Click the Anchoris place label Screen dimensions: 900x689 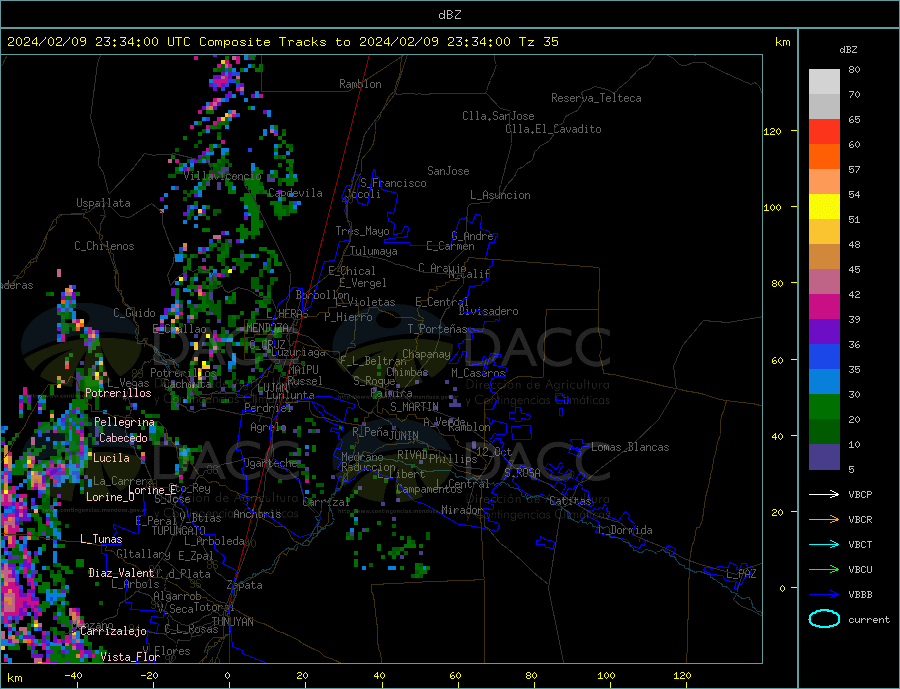(257, 514)
